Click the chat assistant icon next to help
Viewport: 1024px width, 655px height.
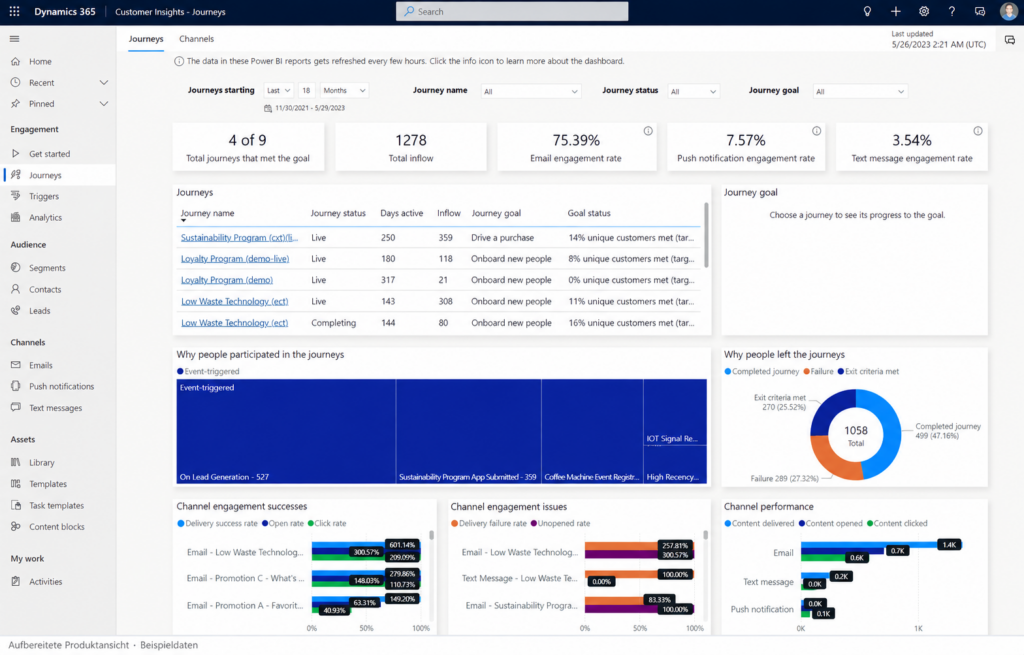(980, 11)
